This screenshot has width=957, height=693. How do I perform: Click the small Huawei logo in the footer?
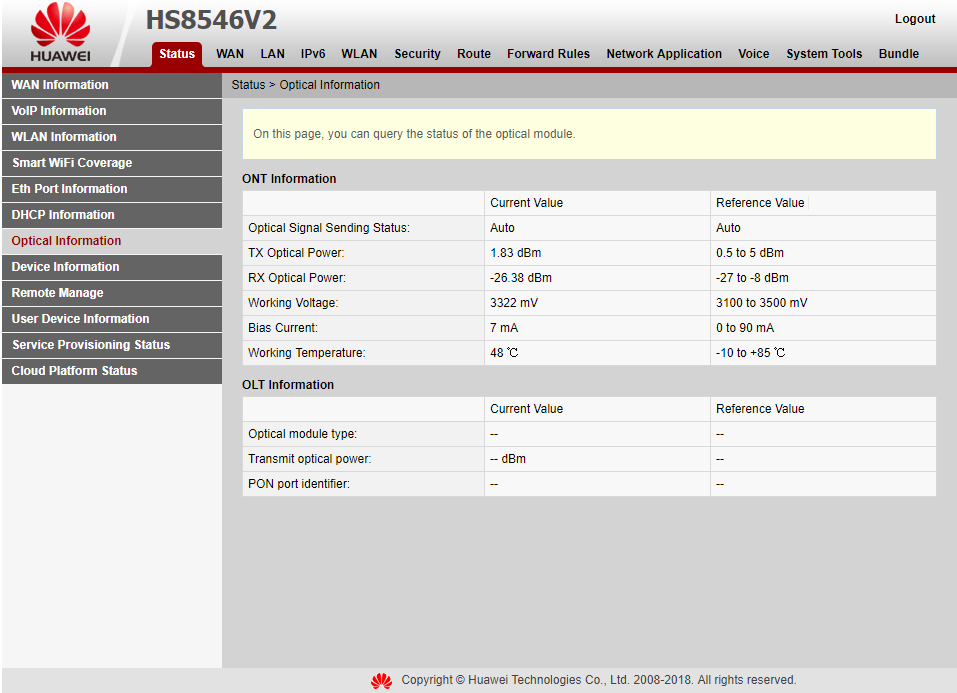tap(381, 680)
